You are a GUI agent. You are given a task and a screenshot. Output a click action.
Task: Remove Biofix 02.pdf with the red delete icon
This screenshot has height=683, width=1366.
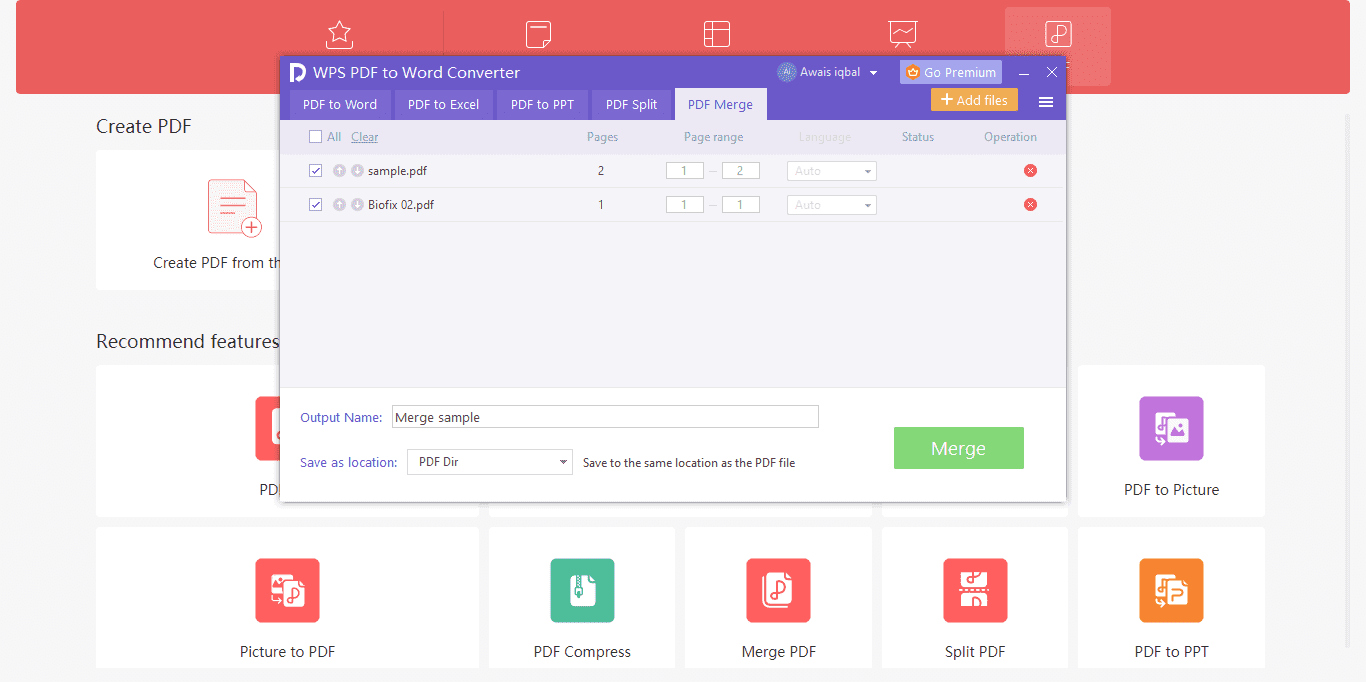tap(1030, 205)
